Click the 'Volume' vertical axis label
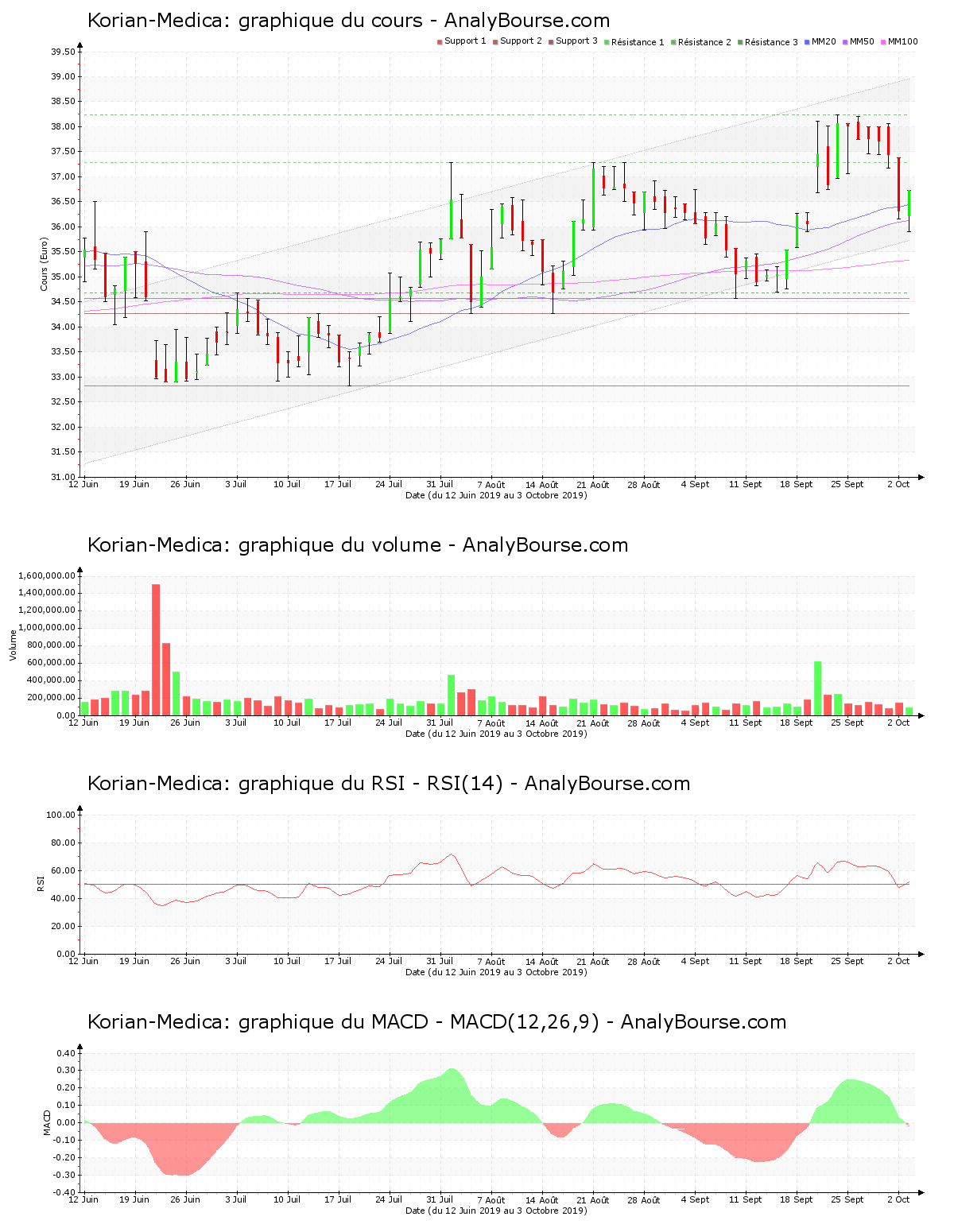The image size is (954, 1232). [13, 645]
